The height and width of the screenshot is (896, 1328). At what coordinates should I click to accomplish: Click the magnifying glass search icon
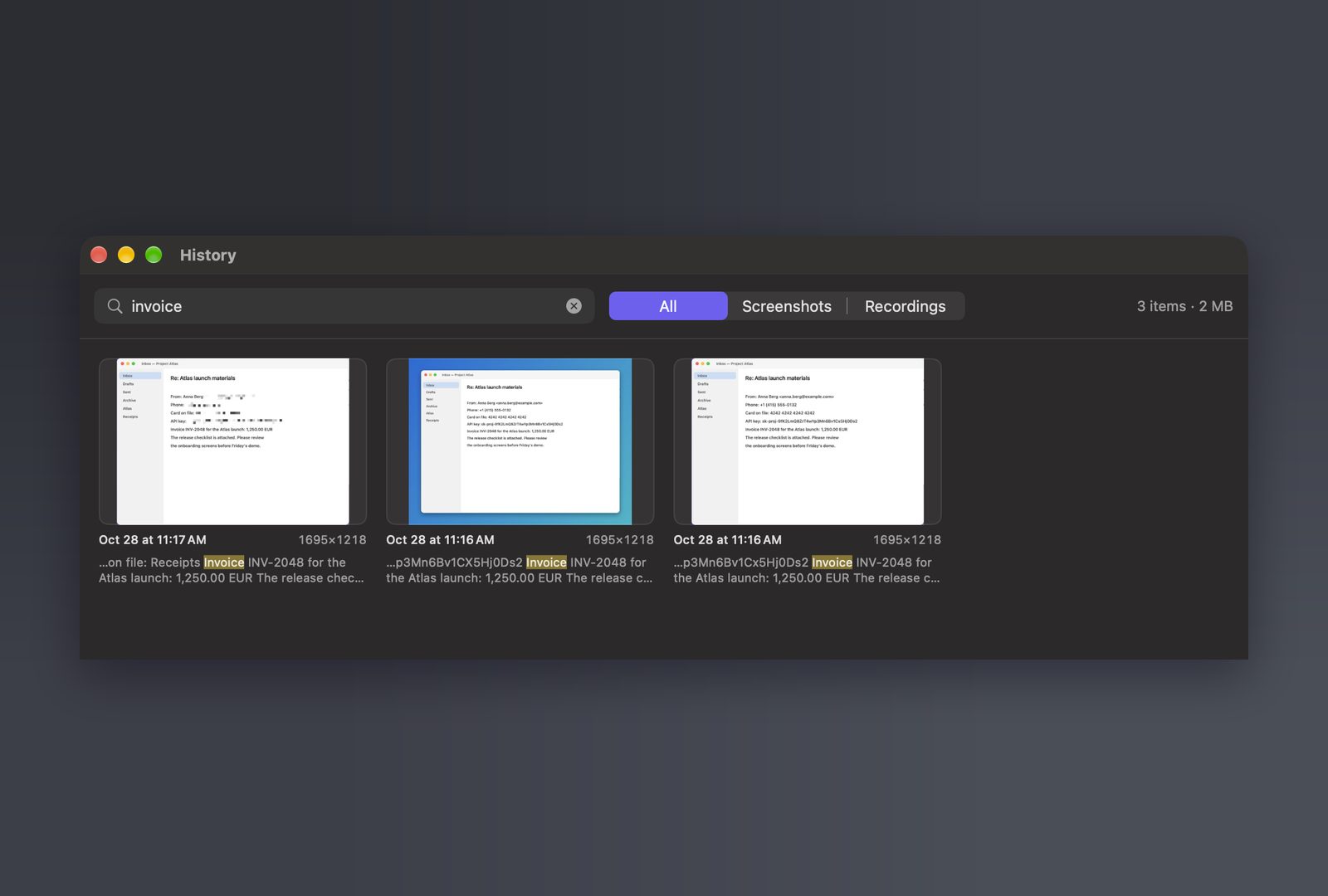115,306
